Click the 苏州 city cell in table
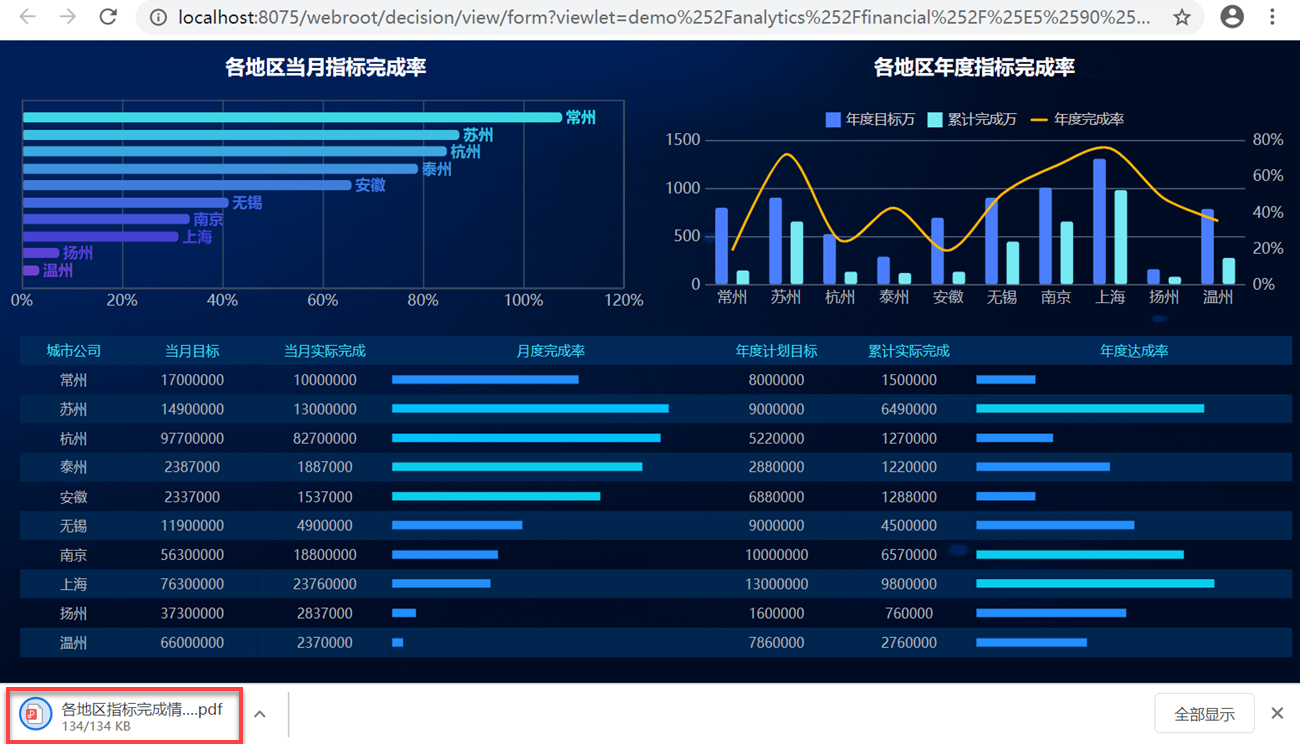This screenshot has height=744, width=1300. (x=73, y=409)
